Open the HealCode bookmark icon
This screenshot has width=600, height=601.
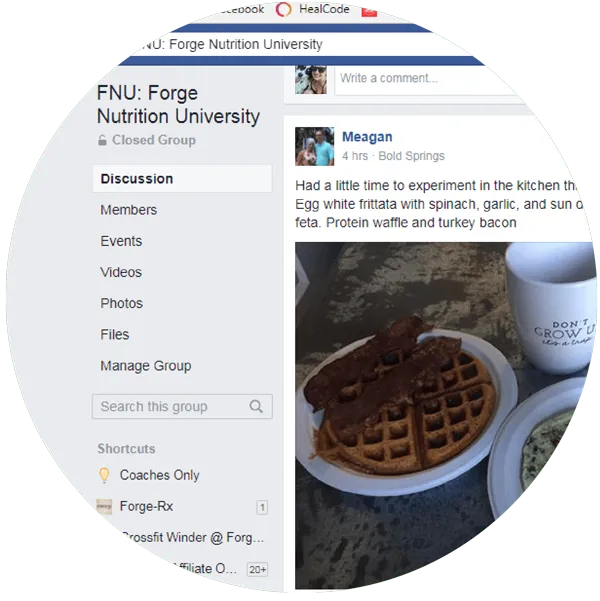(284, 9)
